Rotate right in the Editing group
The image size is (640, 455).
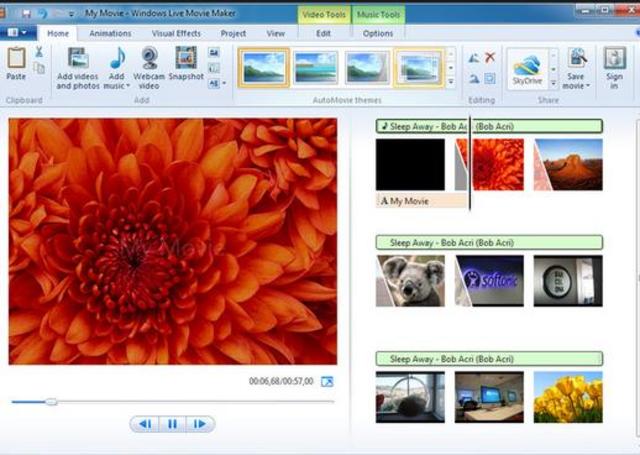[474, 78]
